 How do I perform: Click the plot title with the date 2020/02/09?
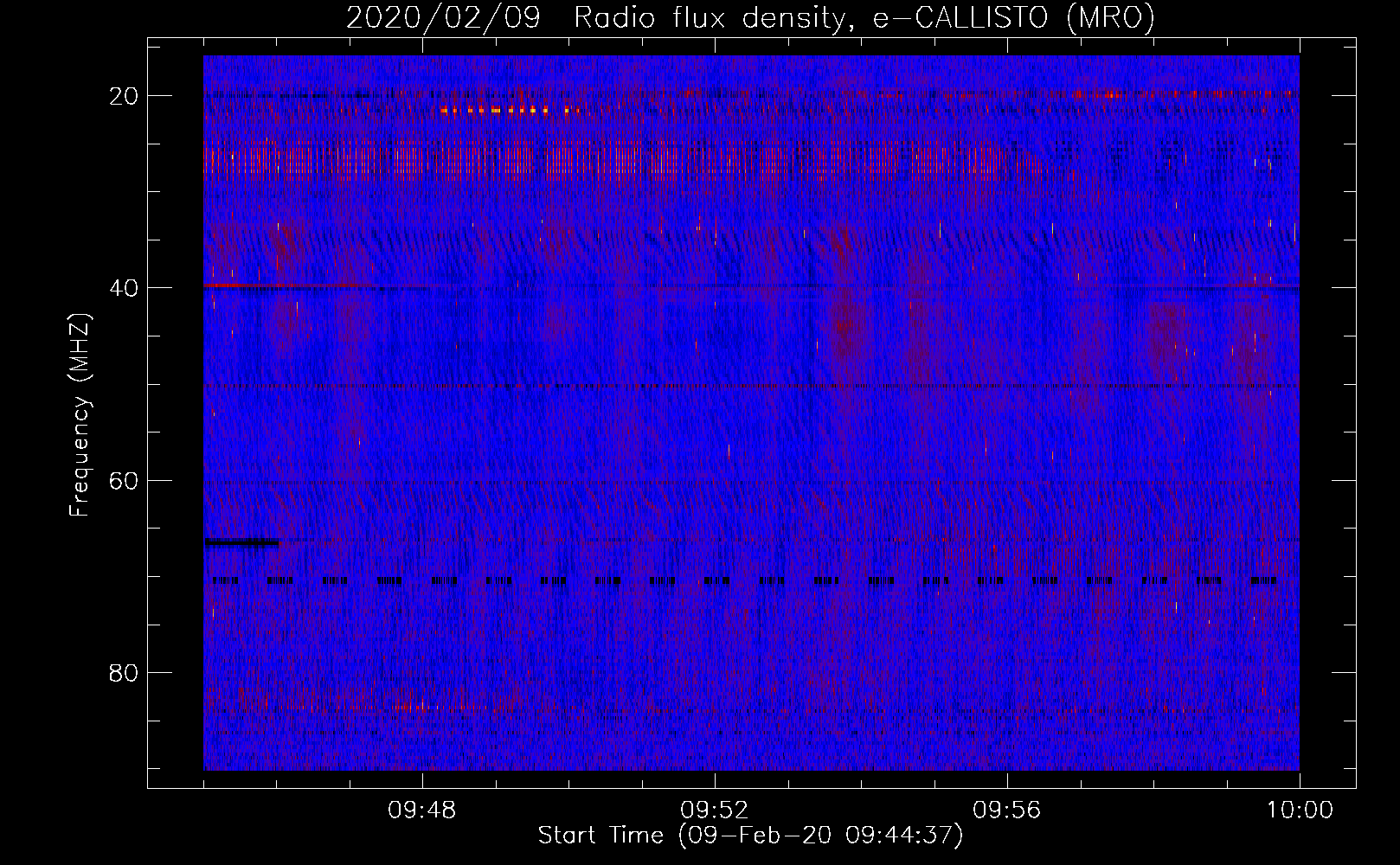click(x=750, y=17)
